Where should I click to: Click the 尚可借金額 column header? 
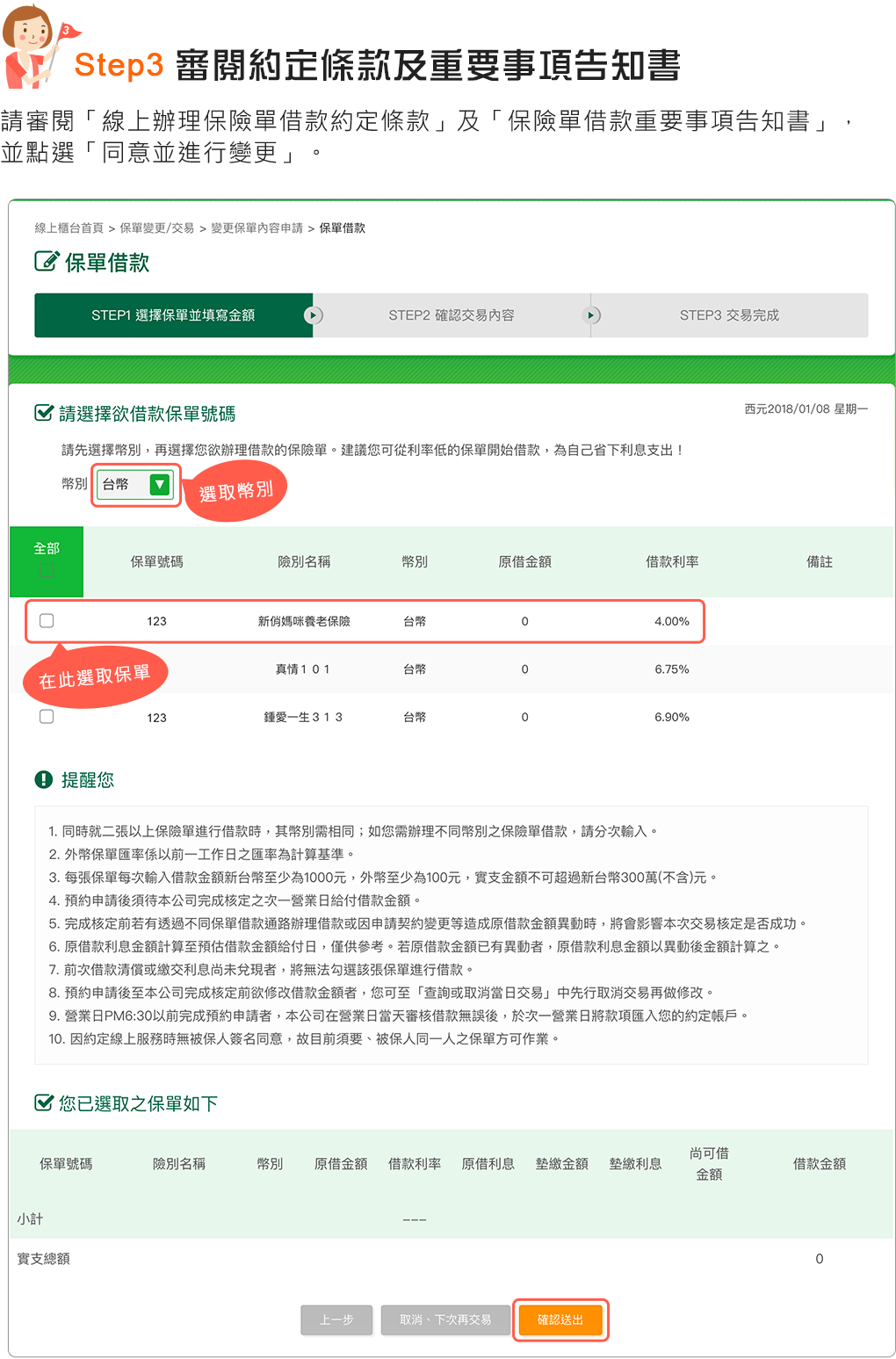click(709, 1164)
